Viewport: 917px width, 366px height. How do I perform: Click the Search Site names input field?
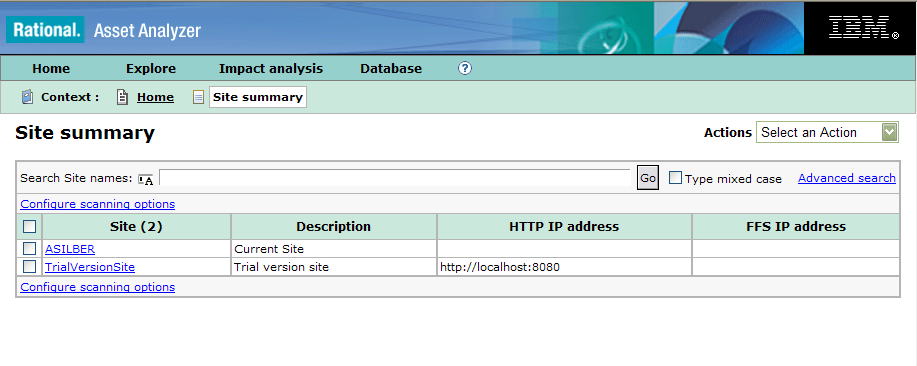(394, 178)
